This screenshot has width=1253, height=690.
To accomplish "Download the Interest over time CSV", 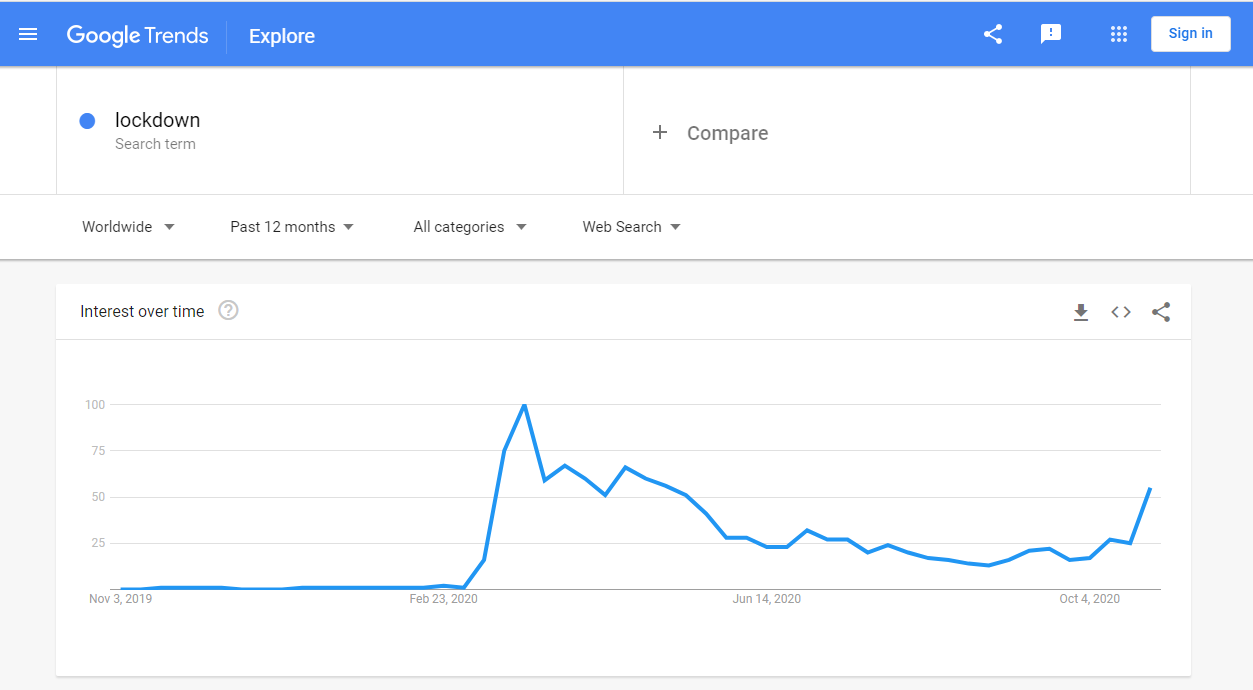I will 1081,313.
